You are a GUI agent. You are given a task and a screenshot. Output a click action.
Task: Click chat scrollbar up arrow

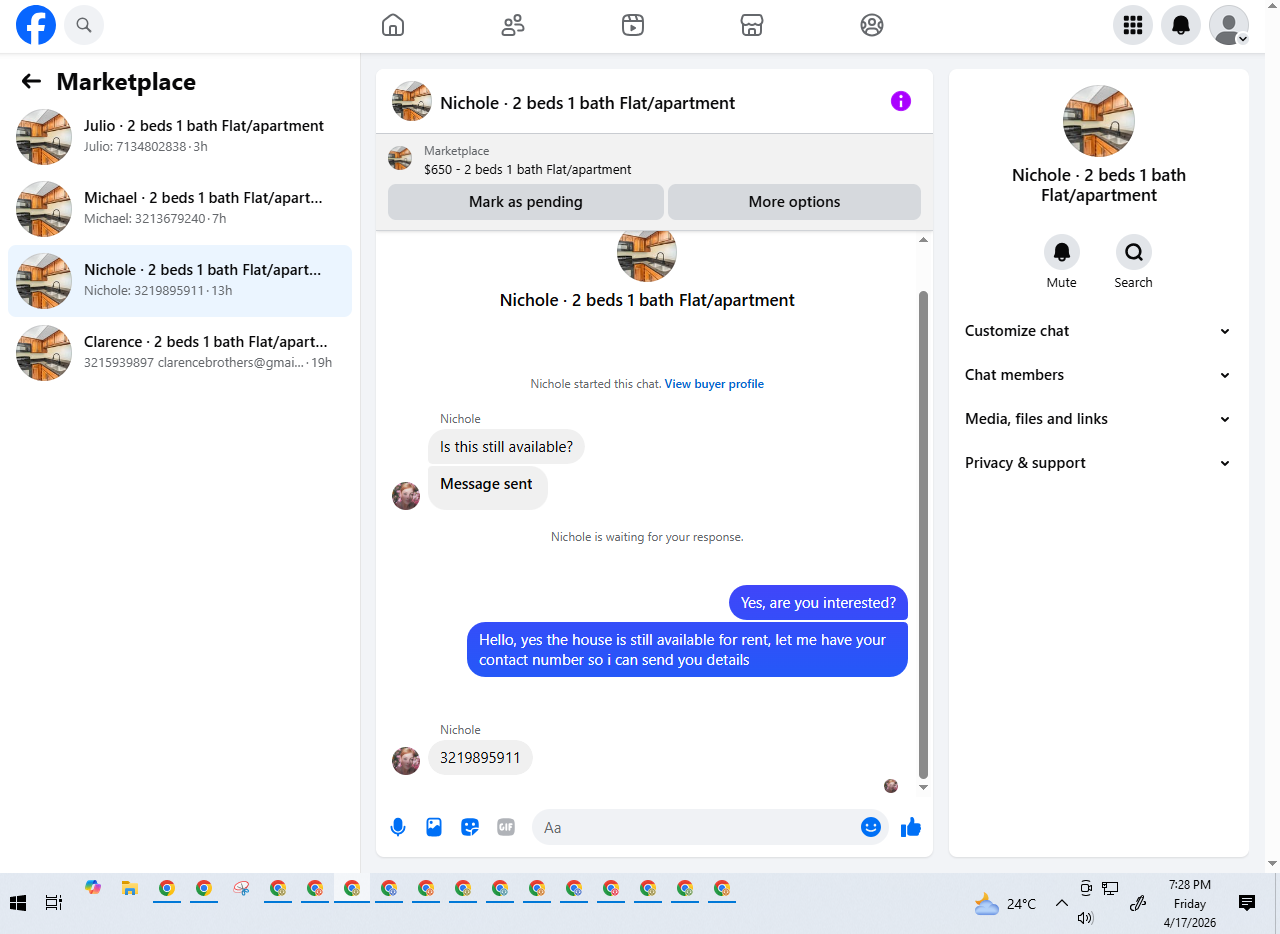(x=924, y=240)
